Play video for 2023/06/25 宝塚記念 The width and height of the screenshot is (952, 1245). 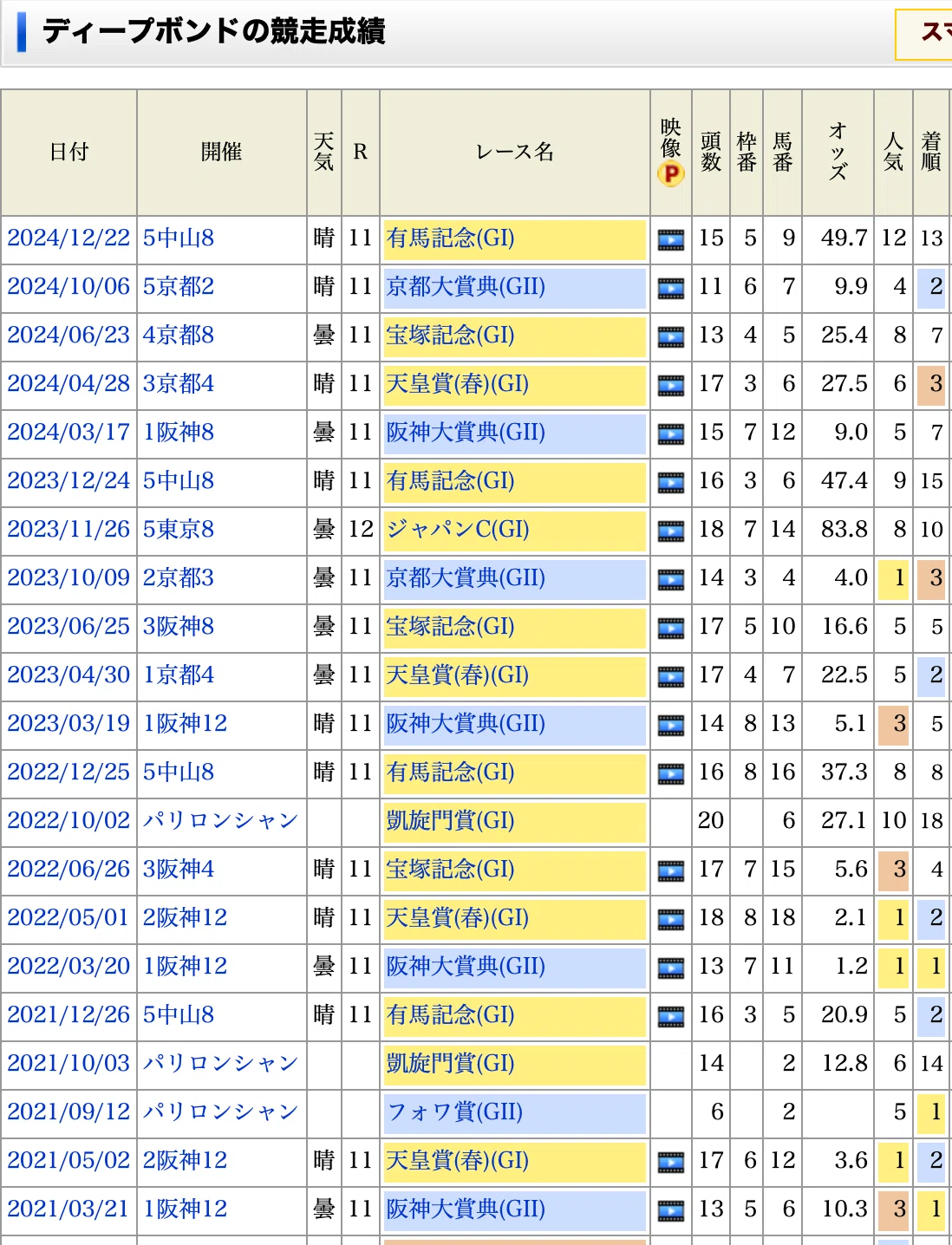pos(670,628)
